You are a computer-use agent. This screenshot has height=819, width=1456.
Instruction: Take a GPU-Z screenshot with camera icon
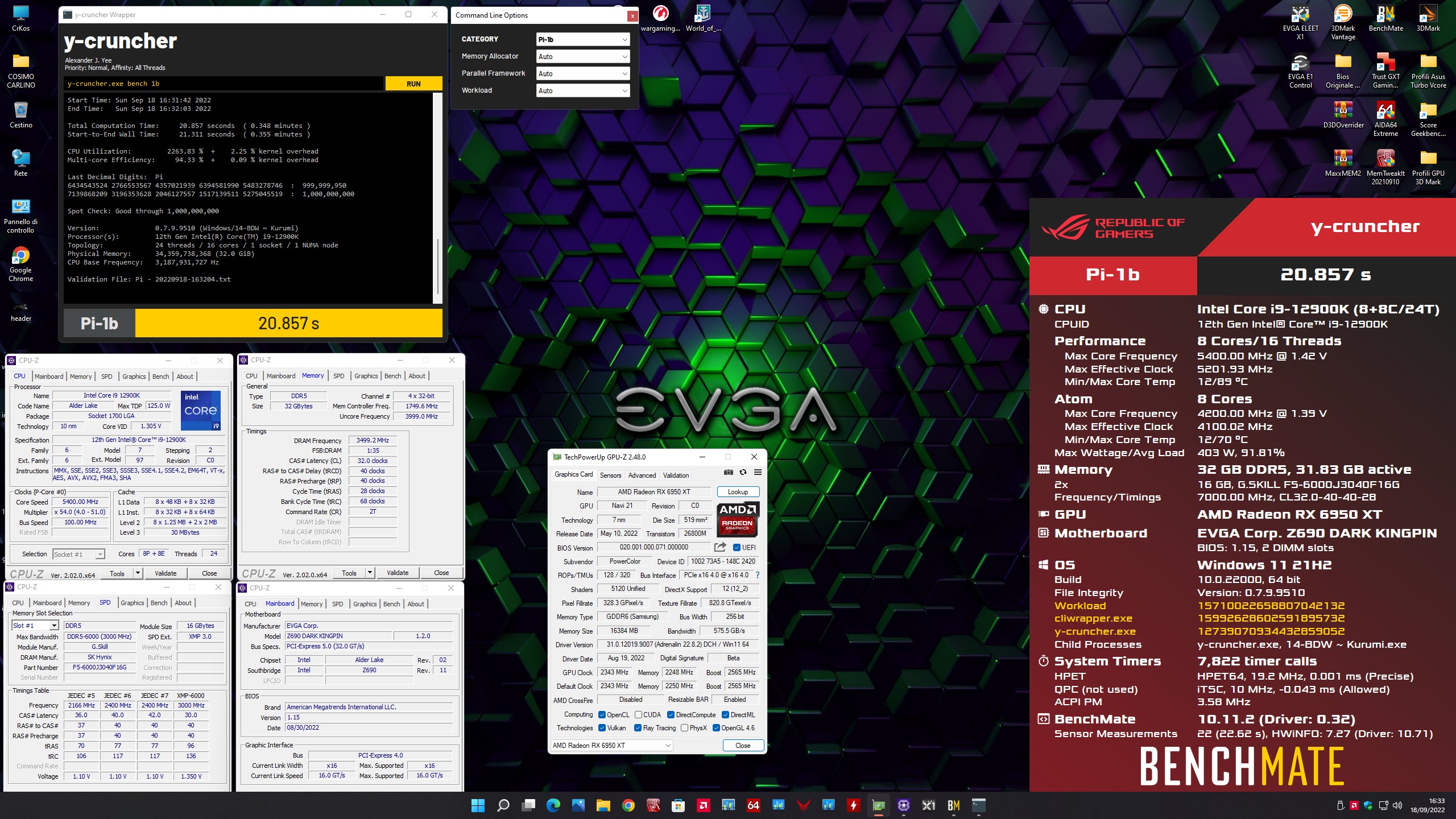(728, 472)
